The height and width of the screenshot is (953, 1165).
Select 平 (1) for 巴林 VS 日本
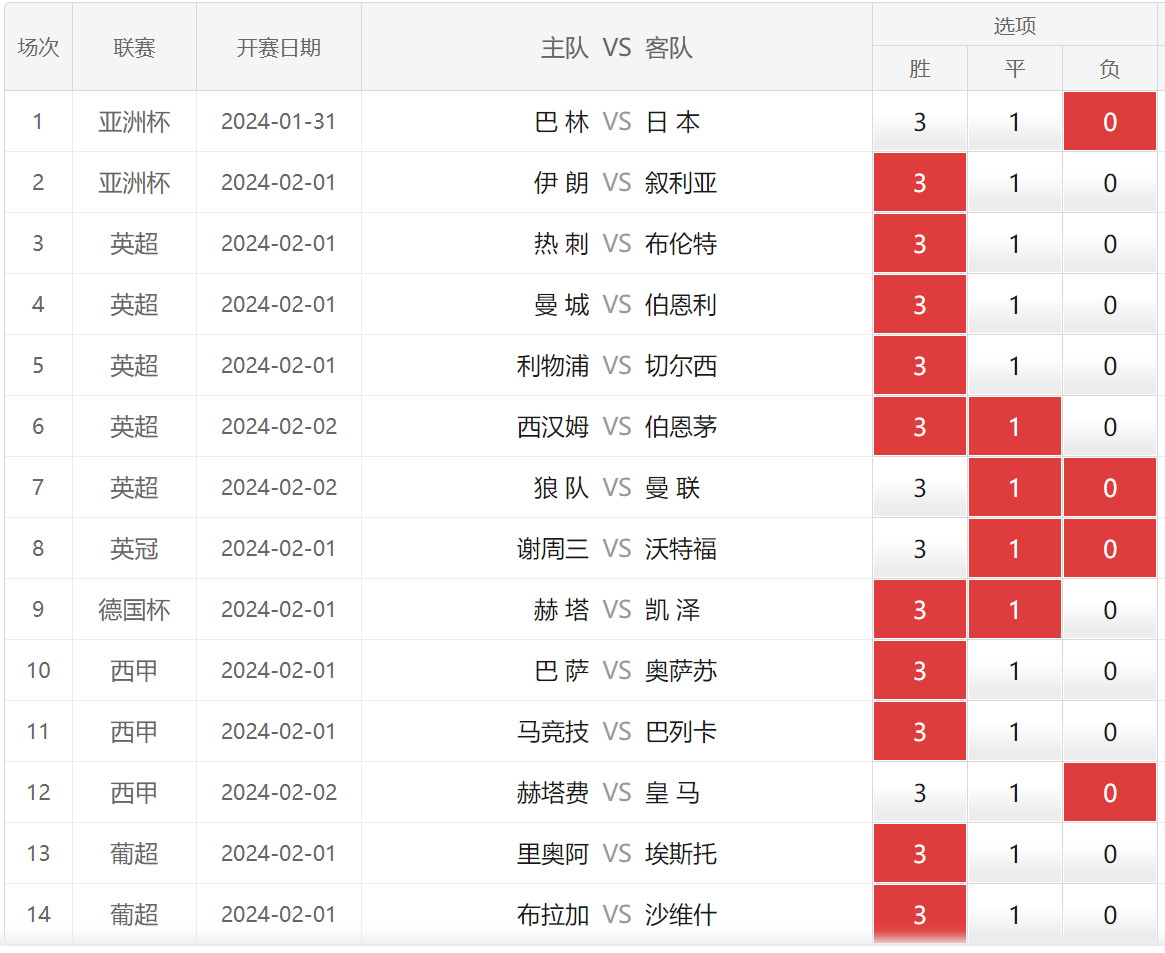pyautogui.click(x=1015, y=122)
